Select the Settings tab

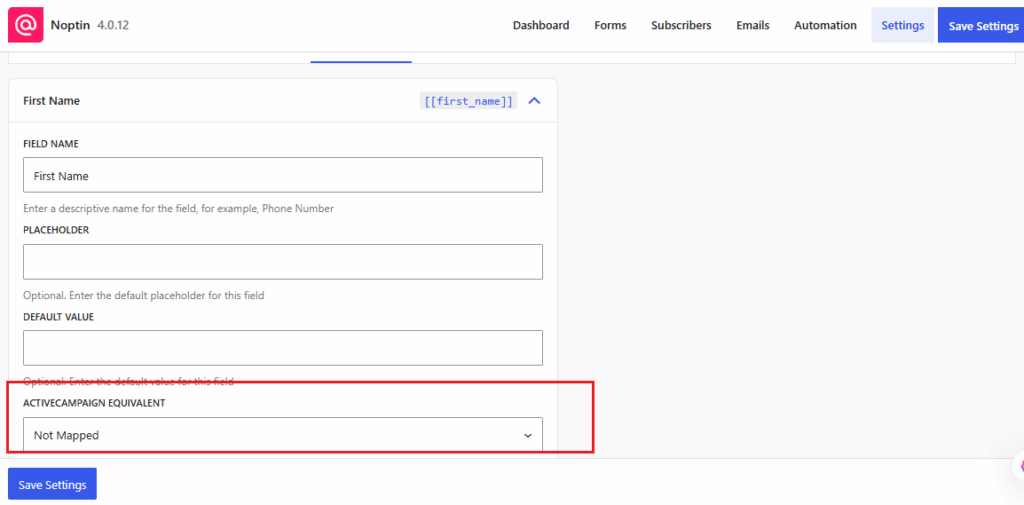903,25
